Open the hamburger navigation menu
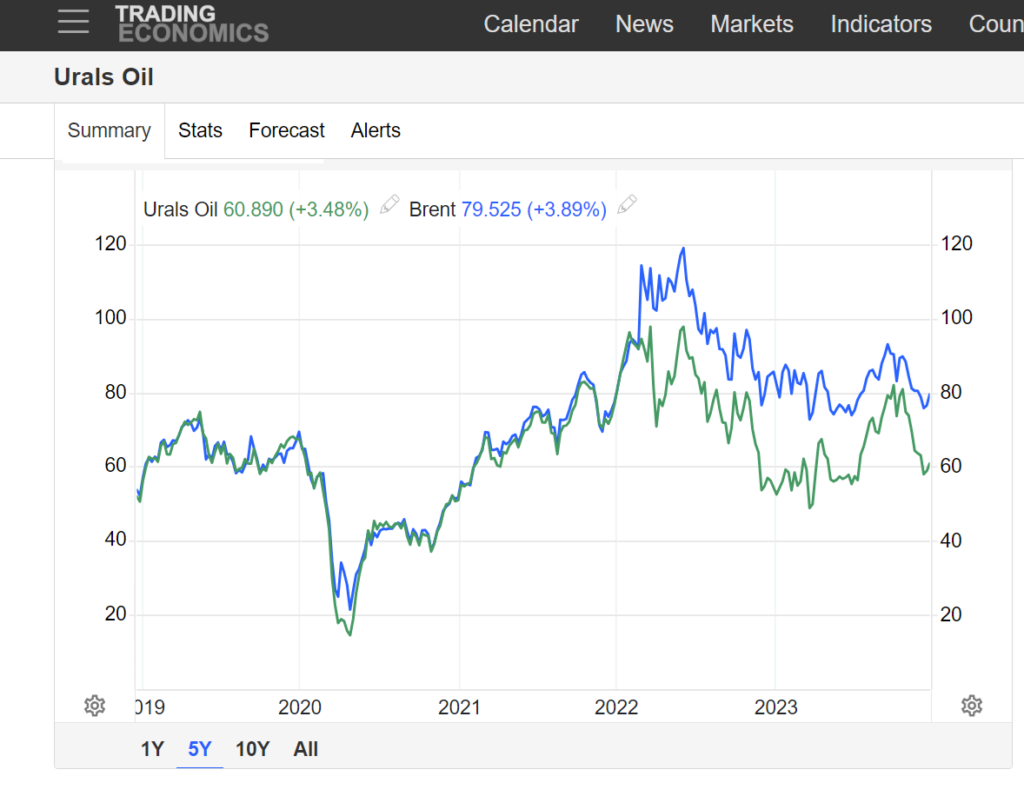 (x=73, y=22)
